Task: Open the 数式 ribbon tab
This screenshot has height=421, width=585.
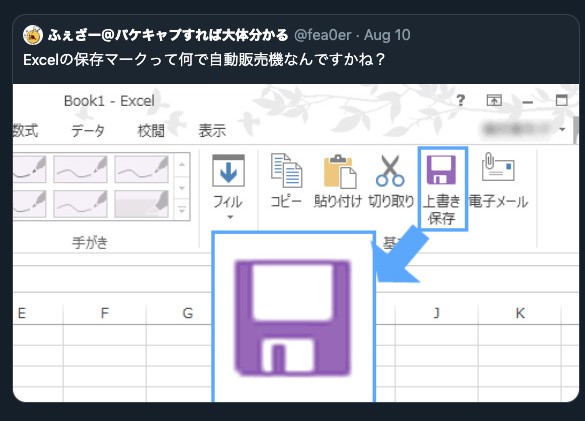Action: point(25,131)
